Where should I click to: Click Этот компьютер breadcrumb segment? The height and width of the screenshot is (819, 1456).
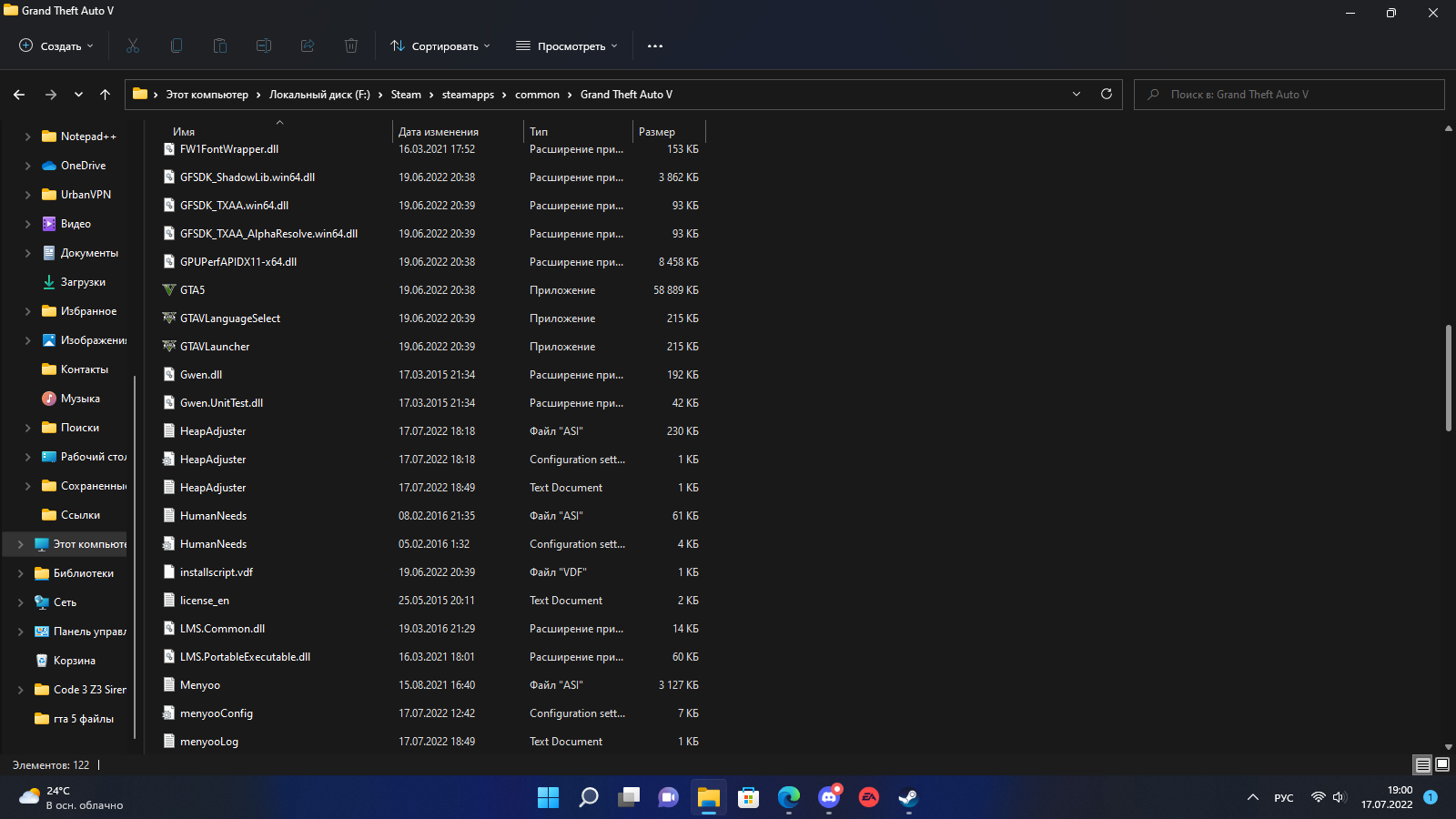[x=207, y=95]
